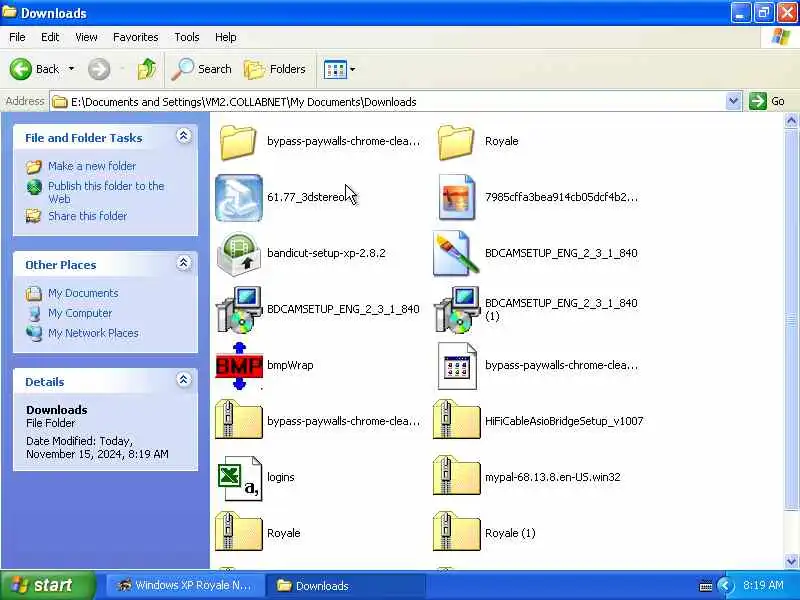
Task: Select the bandicut-setup-xp-2.8.2 icon
Action: [239, 254]
